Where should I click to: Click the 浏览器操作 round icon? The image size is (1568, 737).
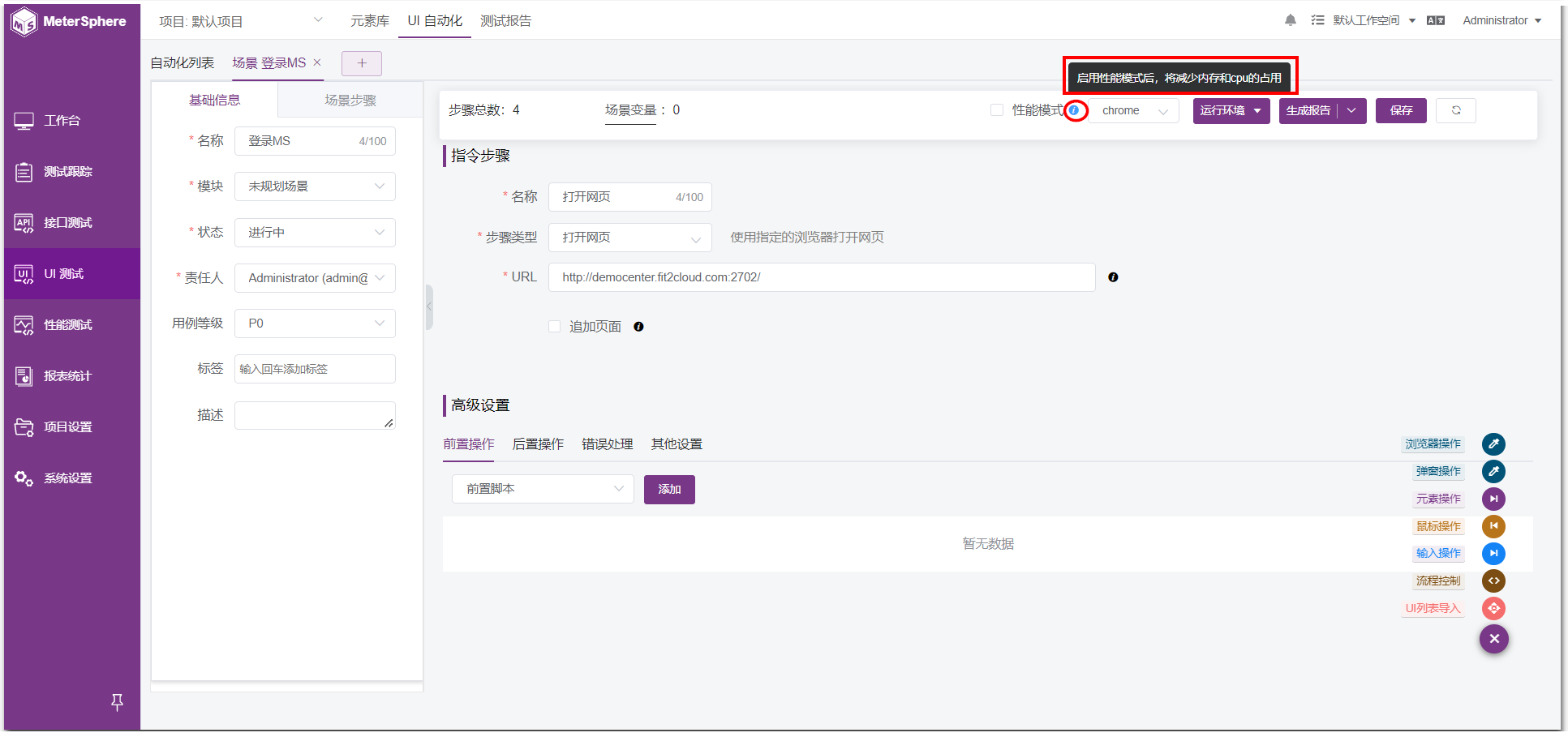click(x=1493, y=444)
